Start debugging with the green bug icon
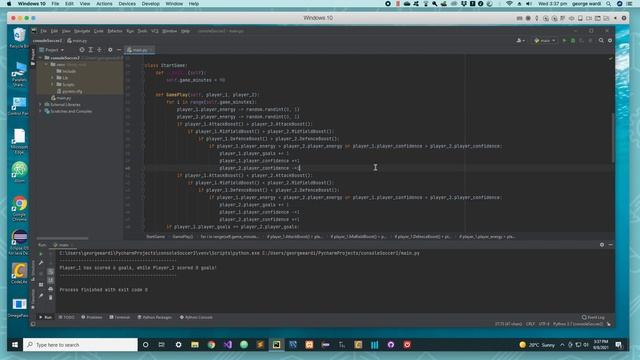The image size is (640, 360). (573, 40)
